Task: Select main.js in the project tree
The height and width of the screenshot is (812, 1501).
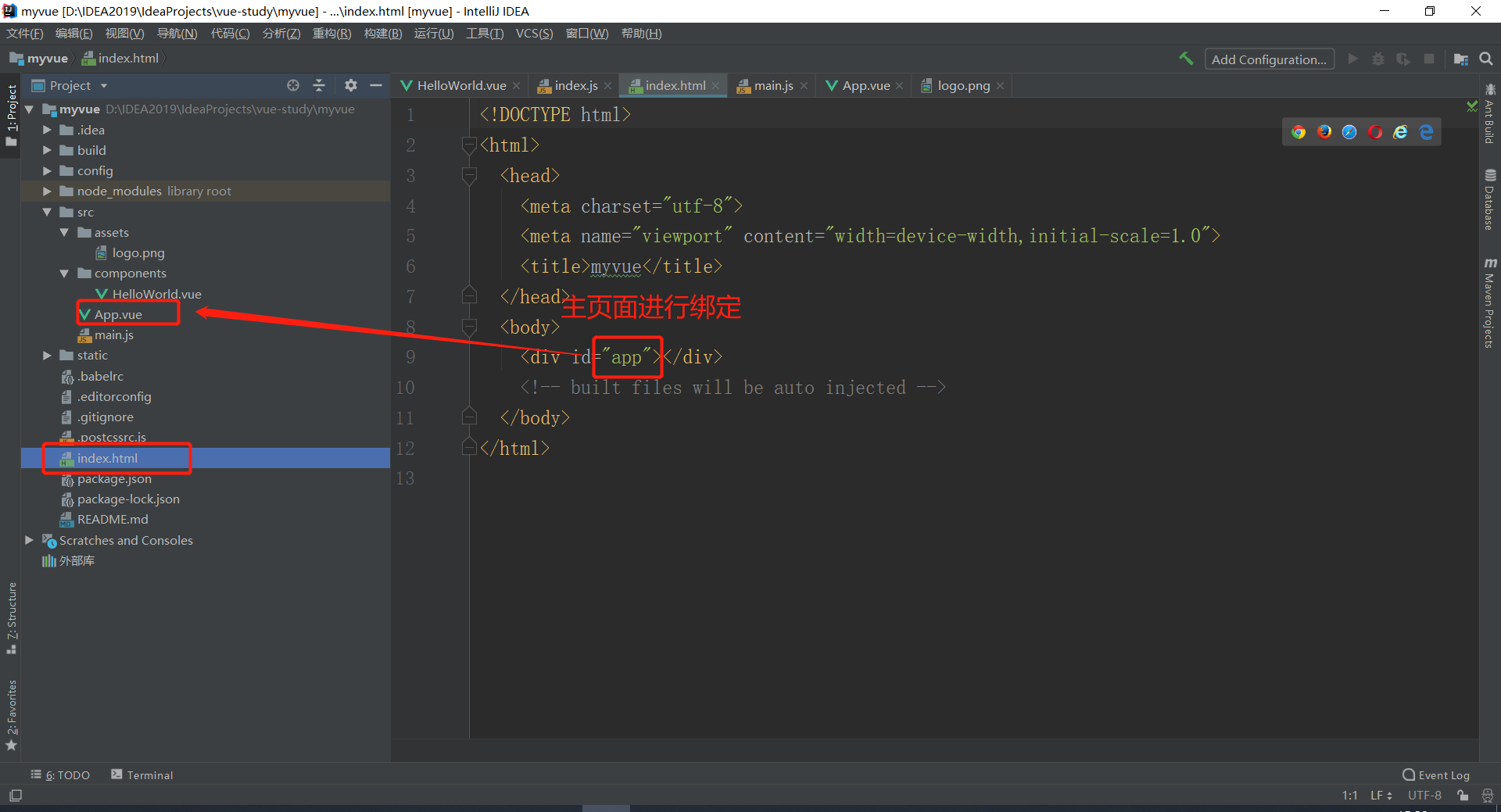Action: (x=114, y=335)
